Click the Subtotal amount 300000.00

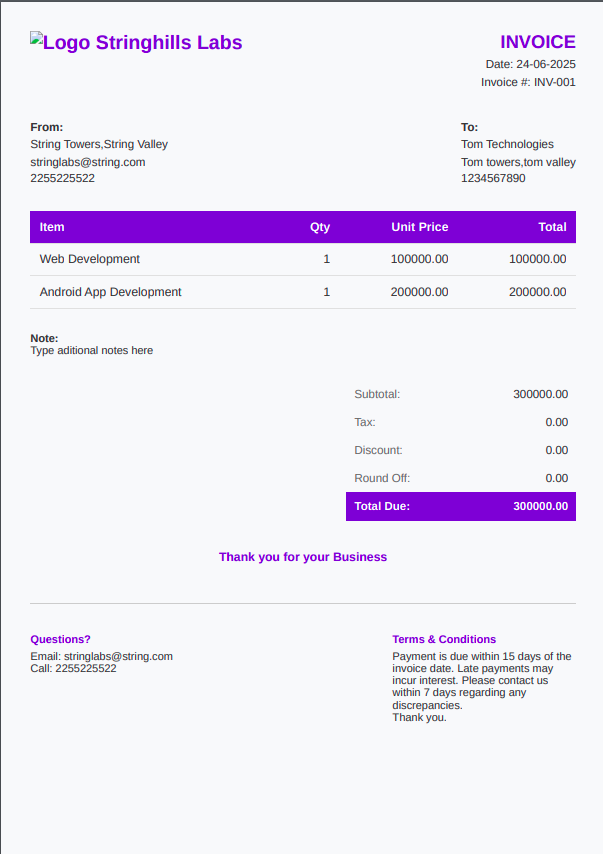(x=540, y=394)
